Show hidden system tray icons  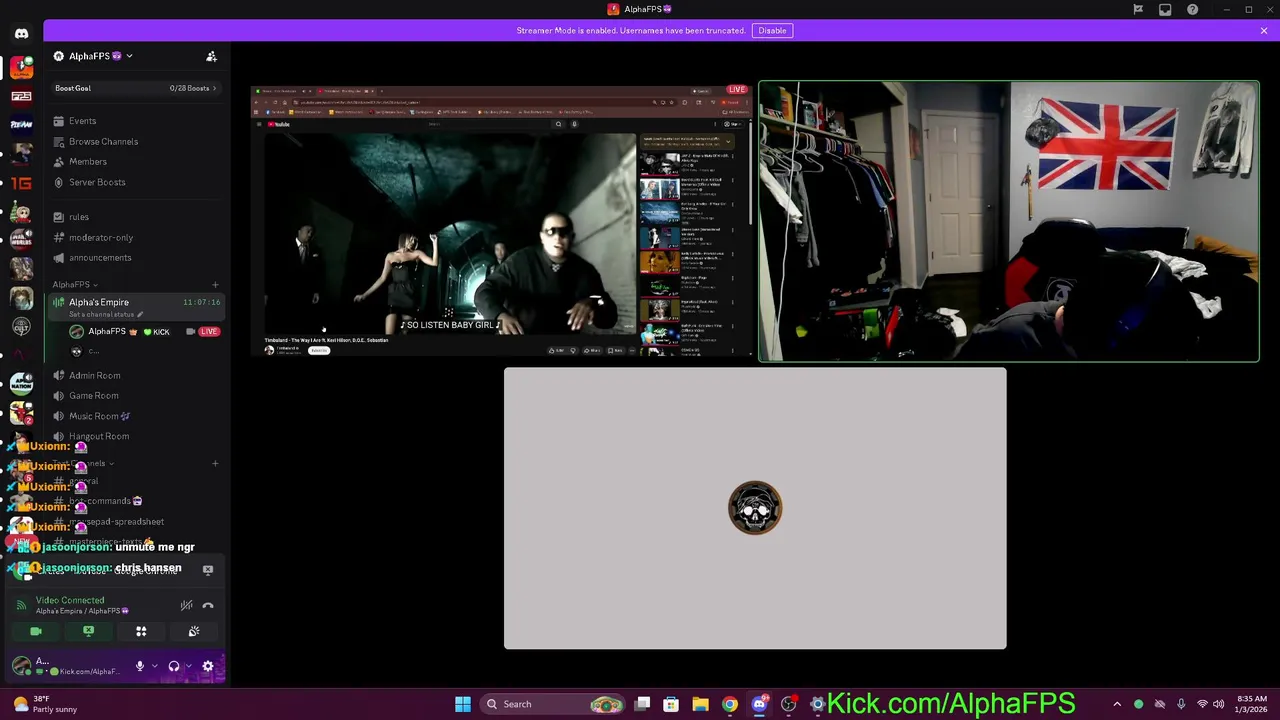click(1117, 704)
